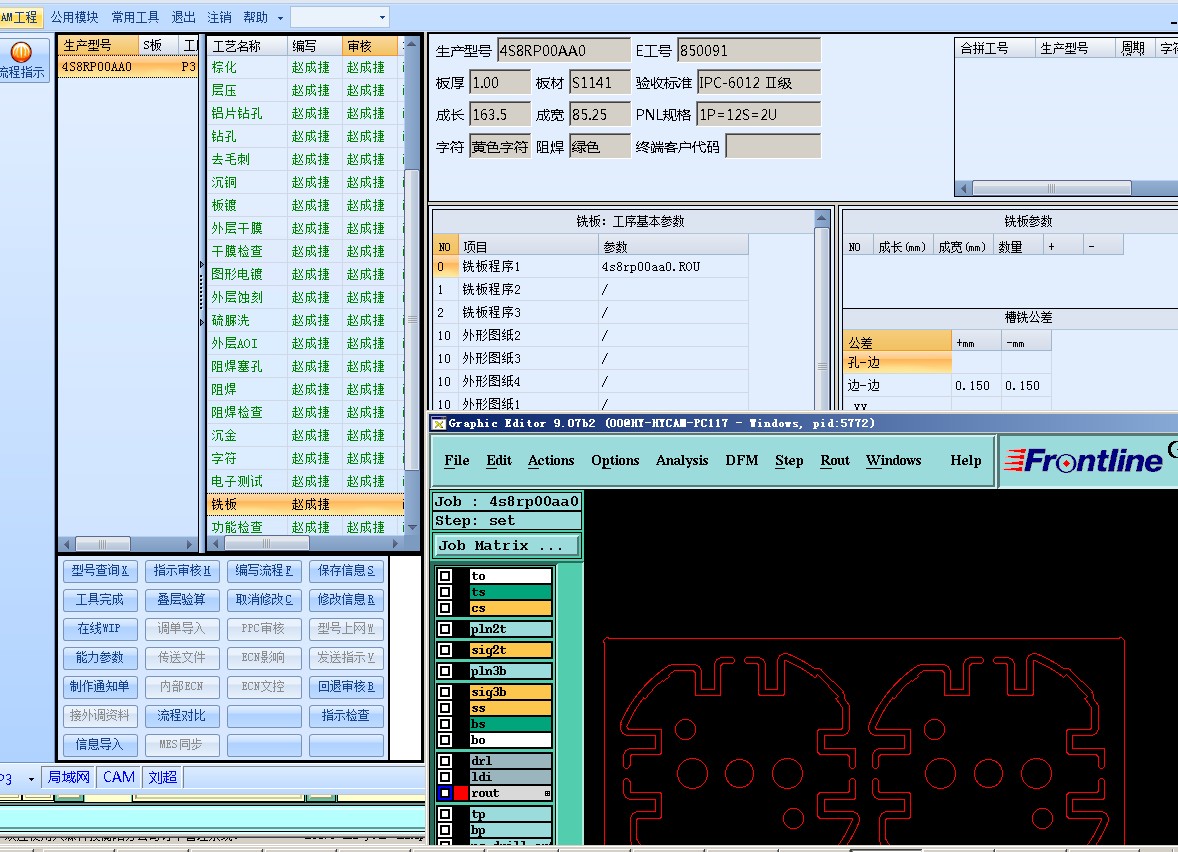This screenshot has width=1178, height=852.
Task: Click the 修改信息R button
Action: point(346,600)
